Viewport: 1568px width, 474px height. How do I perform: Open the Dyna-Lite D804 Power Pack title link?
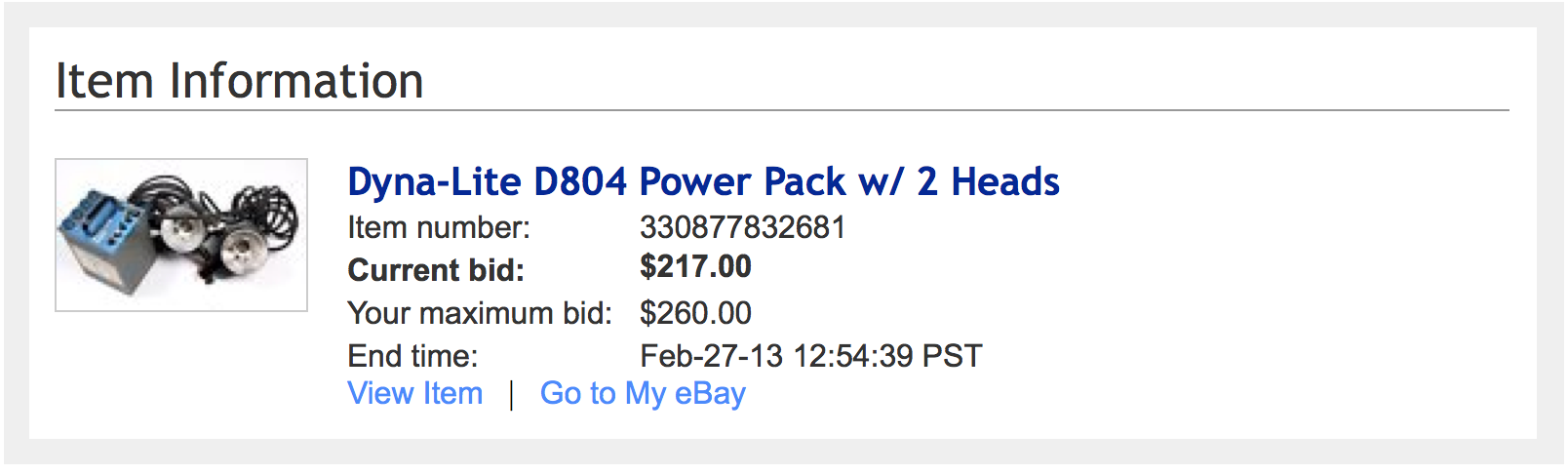pos(702,182)
